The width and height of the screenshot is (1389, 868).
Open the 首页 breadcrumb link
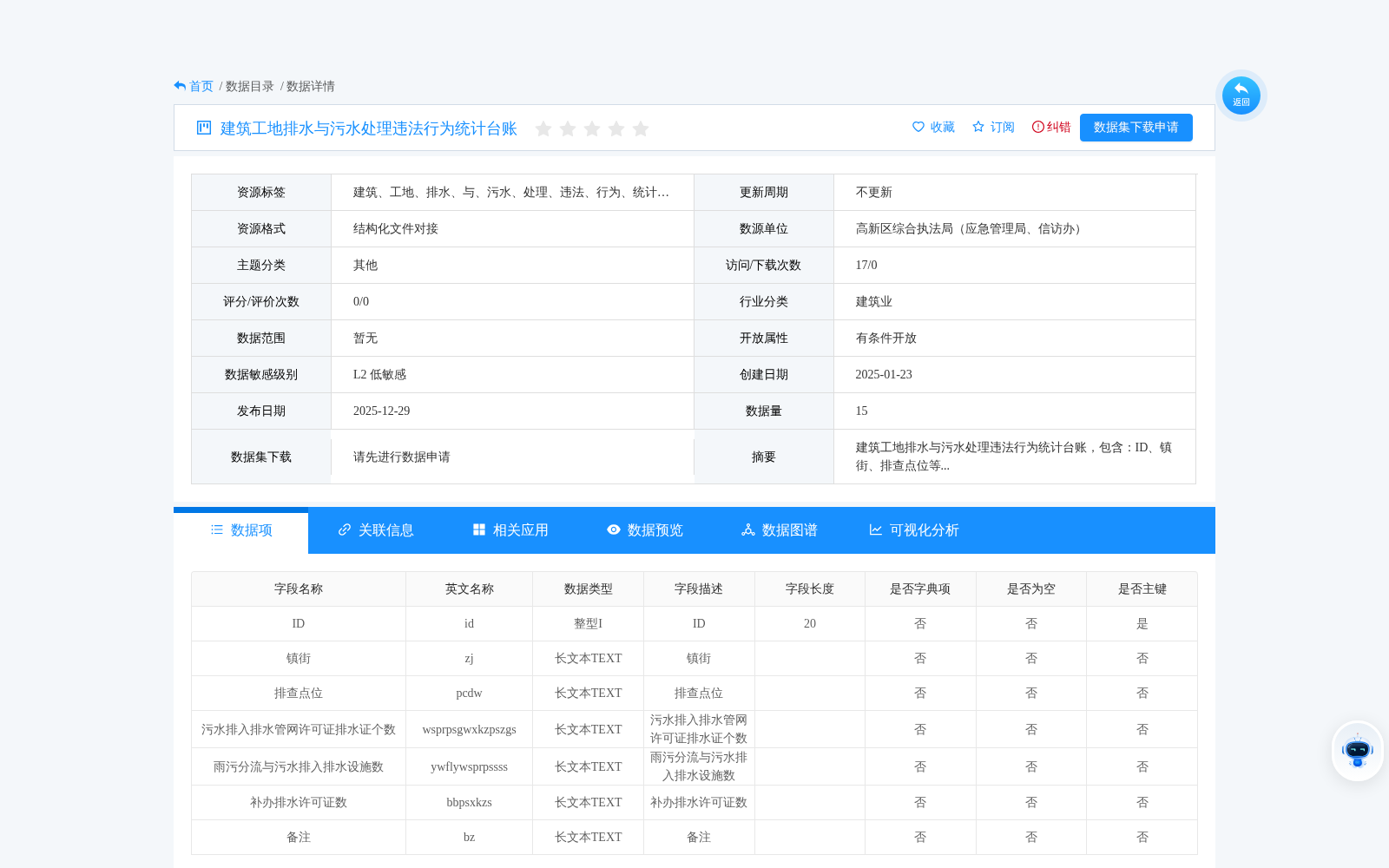coord(201,86)
